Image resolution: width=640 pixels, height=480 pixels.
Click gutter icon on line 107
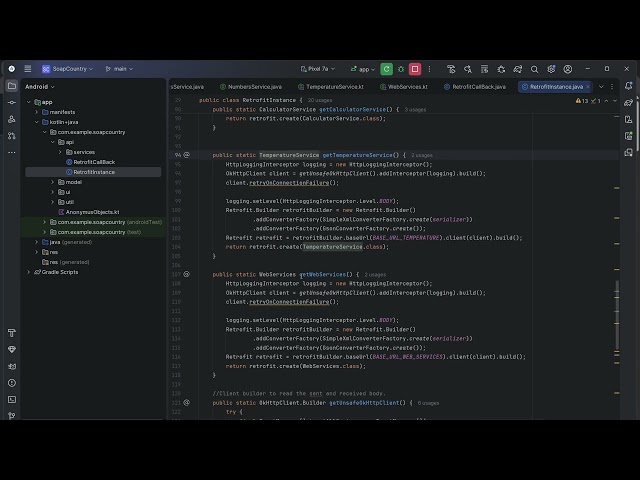click(x=187, y=274)
